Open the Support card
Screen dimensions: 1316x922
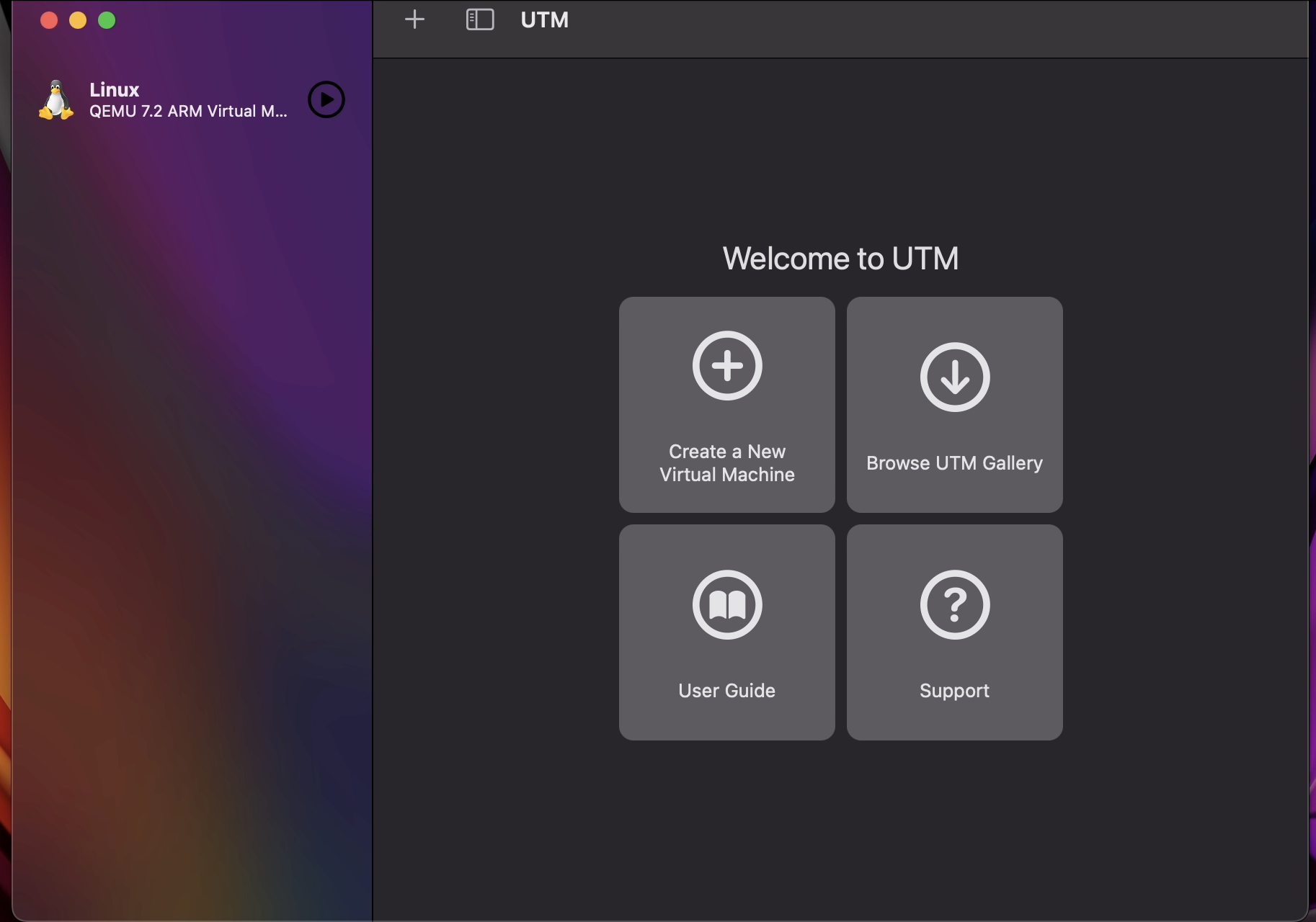(955, 632)
